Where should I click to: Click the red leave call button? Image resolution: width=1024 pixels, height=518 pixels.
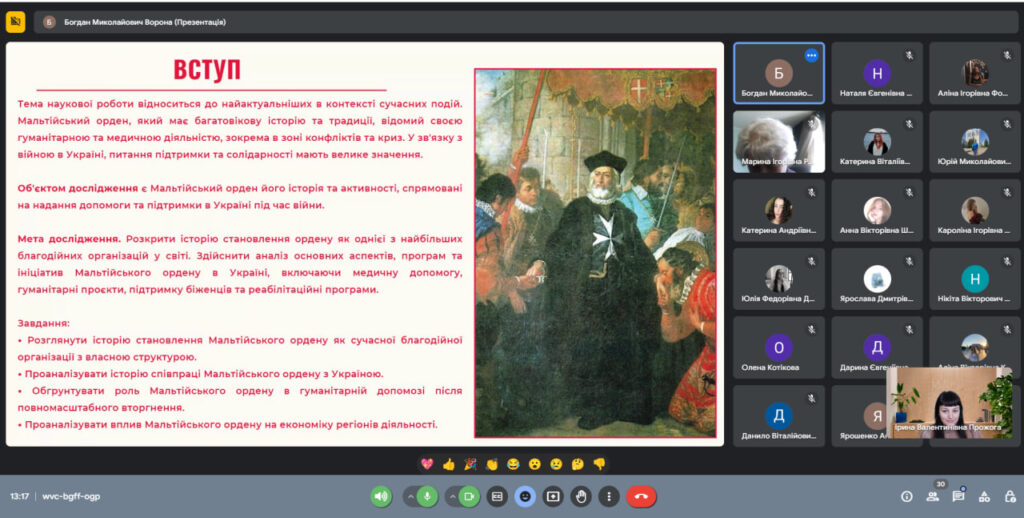coord(641,496)
